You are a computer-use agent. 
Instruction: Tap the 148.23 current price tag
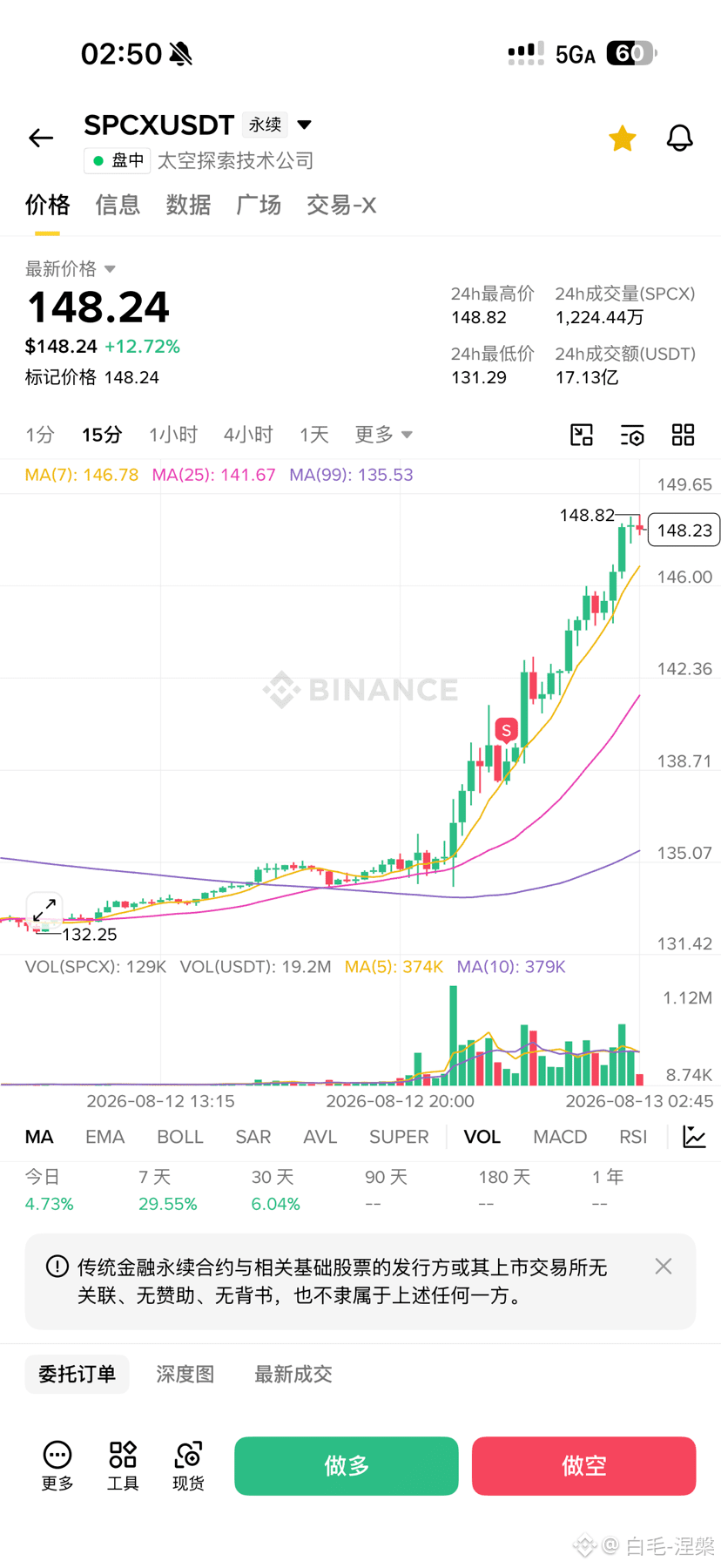point(684,531)
